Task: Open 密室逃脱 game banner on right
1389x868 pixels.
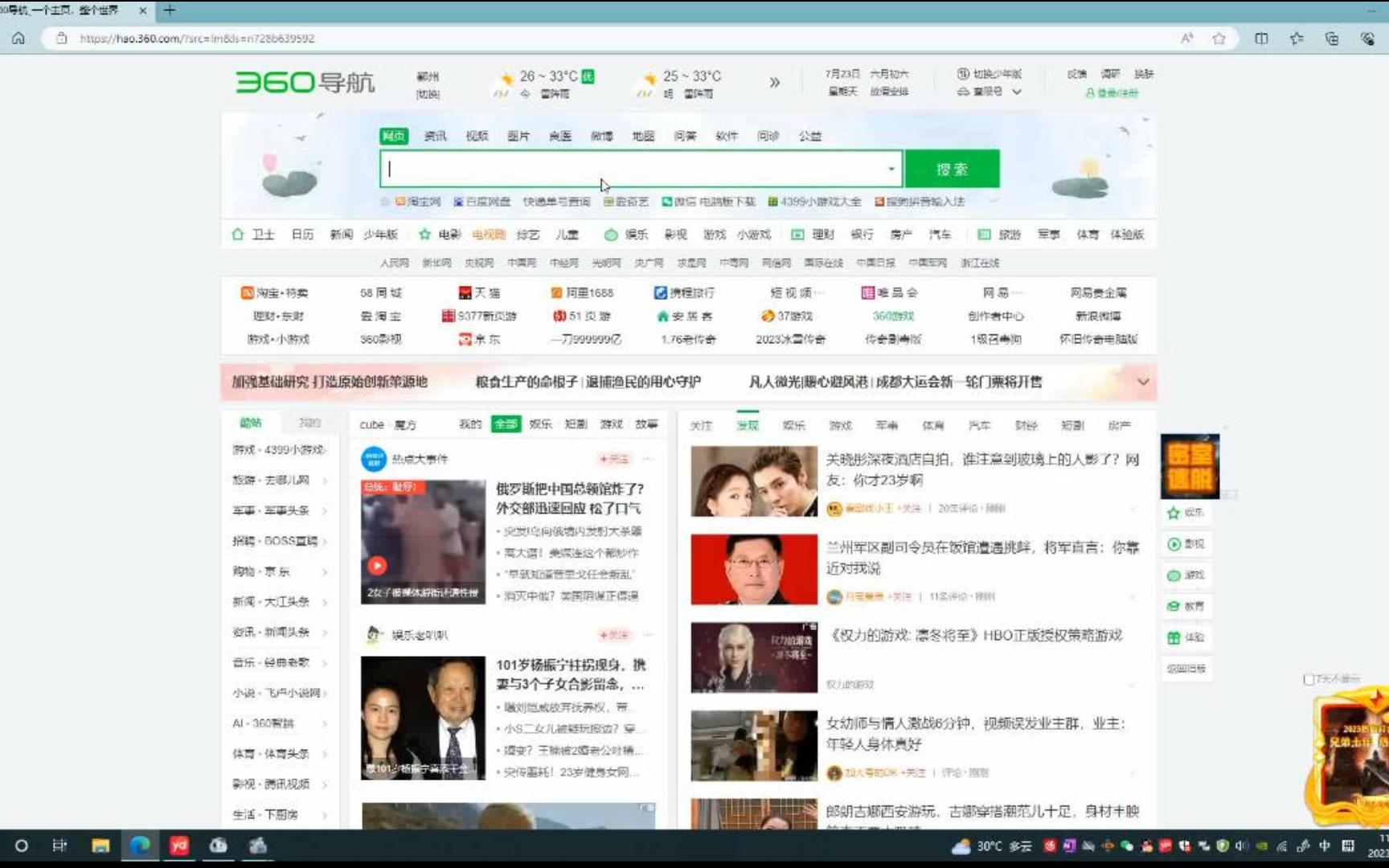Action: click(x=1190, y=467)
